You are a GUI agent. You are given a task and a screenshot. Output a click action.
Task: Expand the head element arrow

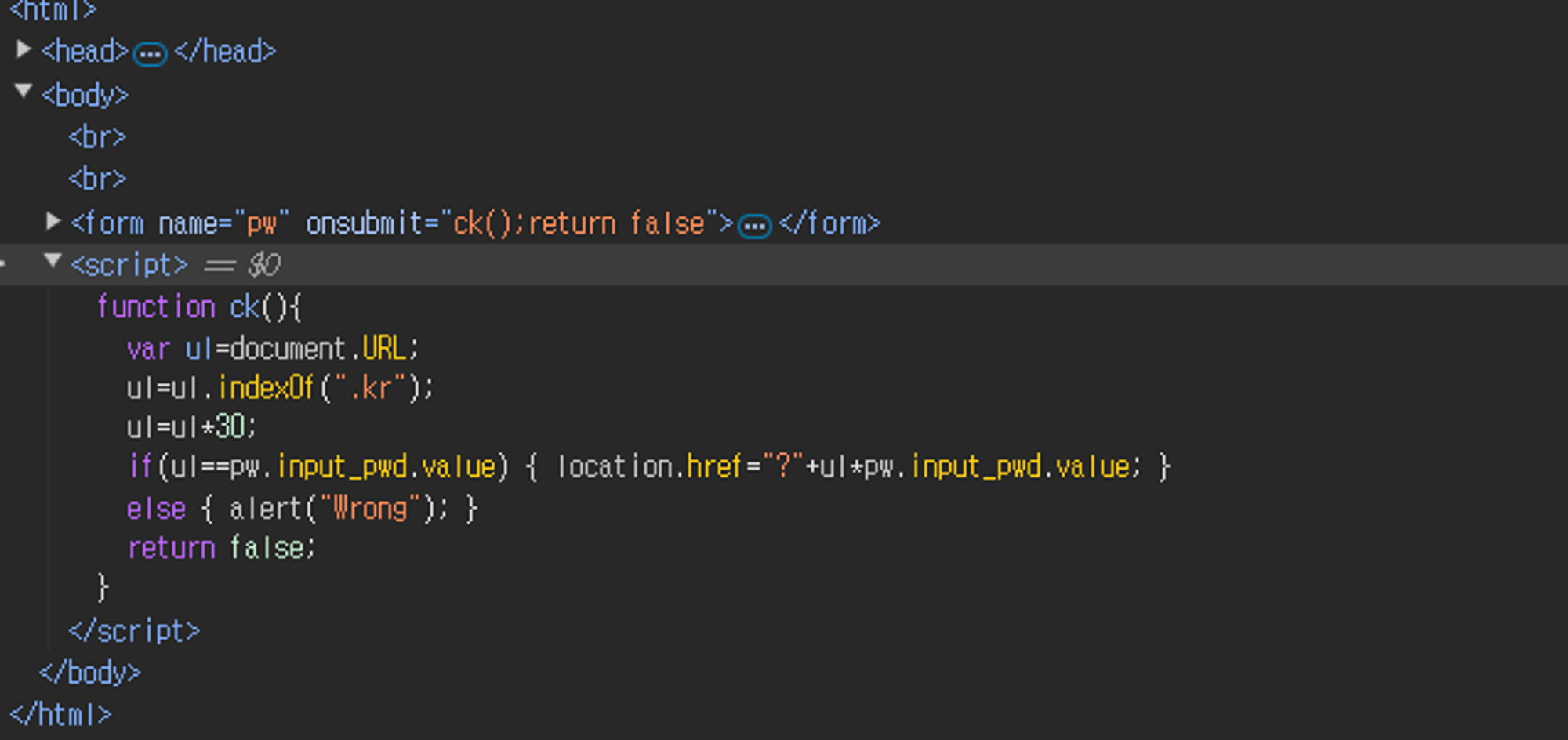coord(24,50)
